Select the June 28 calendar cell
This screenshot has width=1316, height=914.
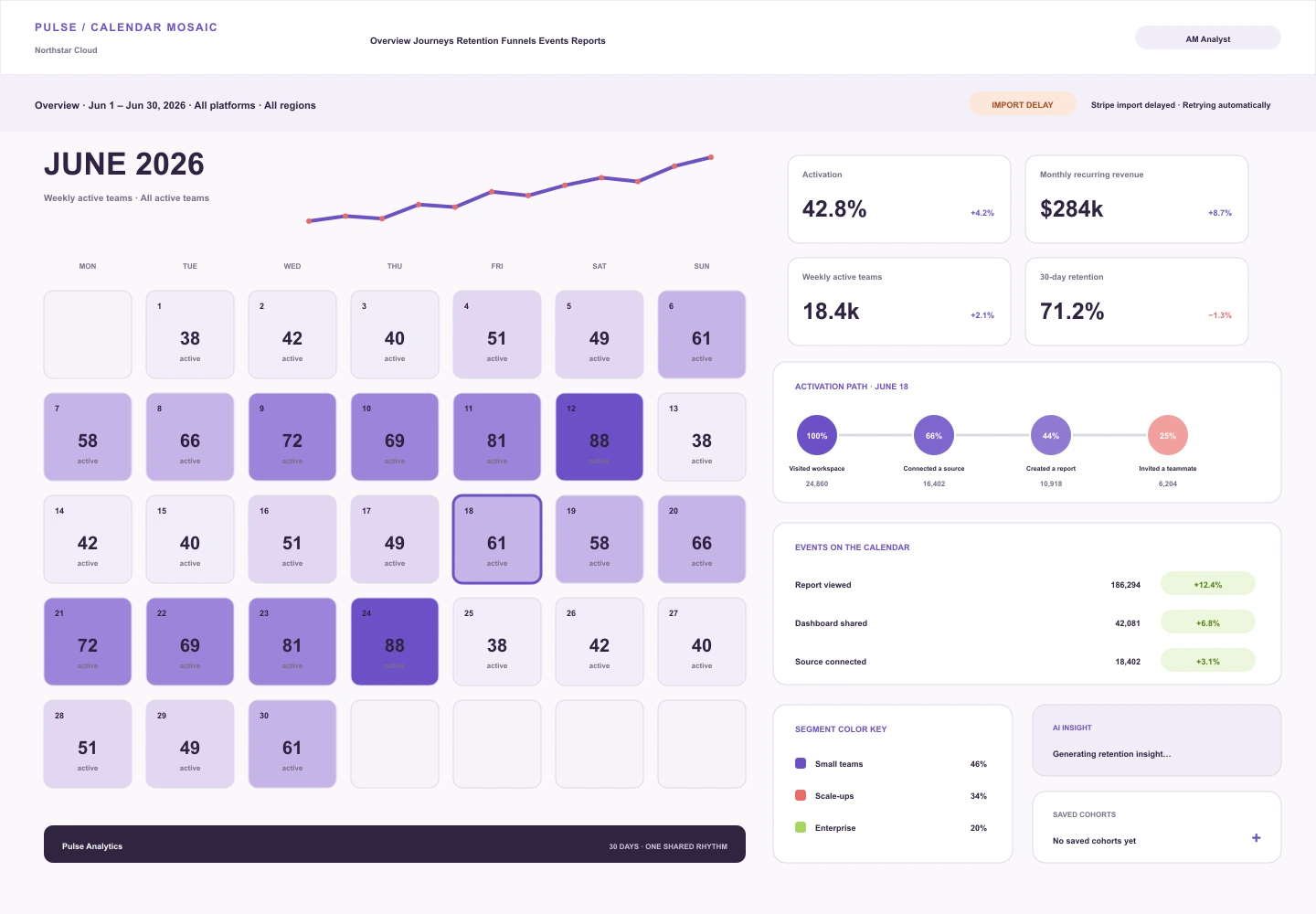pyautogui.click(x=88, y=744)
